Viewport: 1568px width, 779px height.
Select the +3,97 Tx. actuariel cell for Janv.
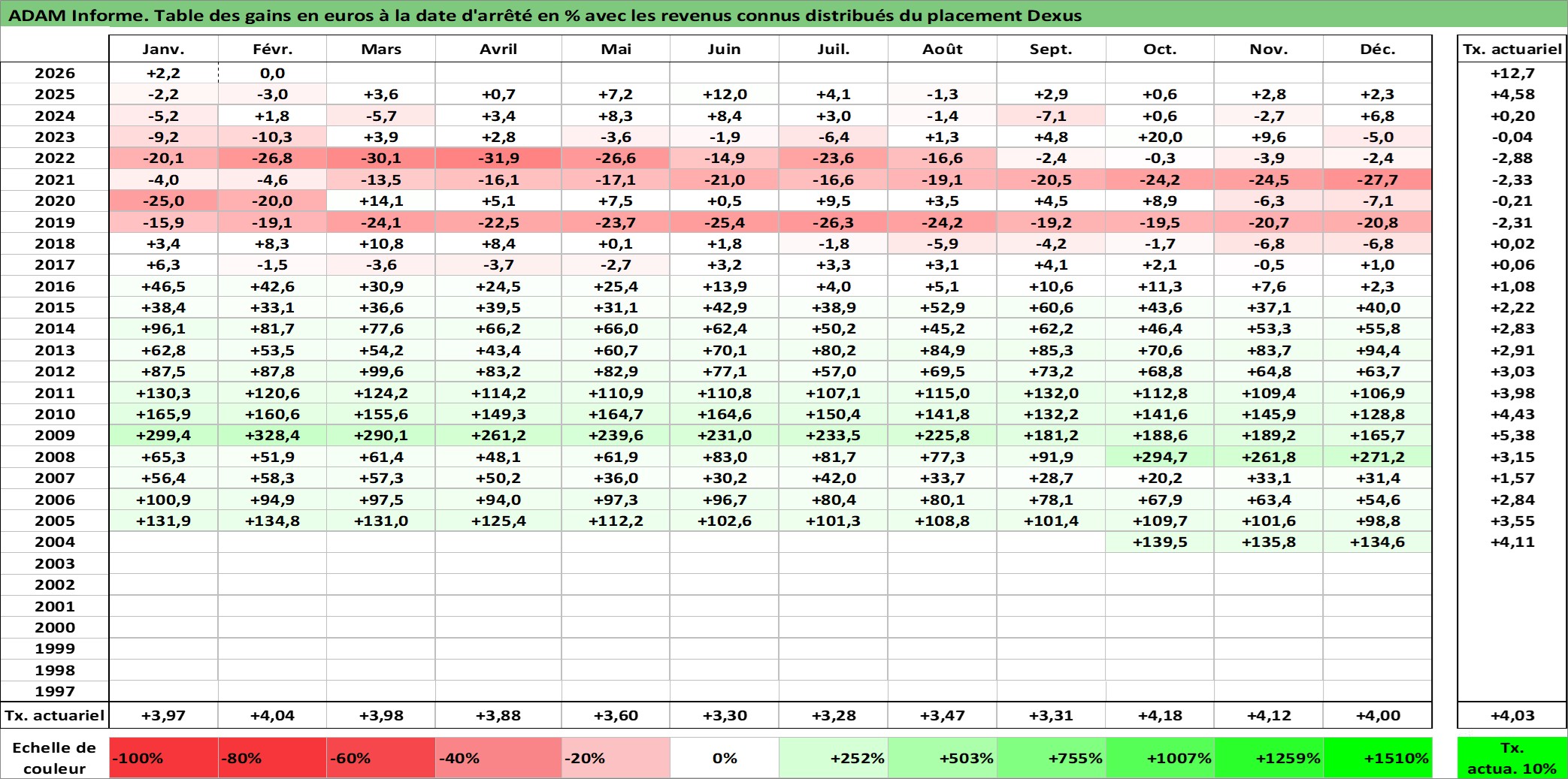164,715
